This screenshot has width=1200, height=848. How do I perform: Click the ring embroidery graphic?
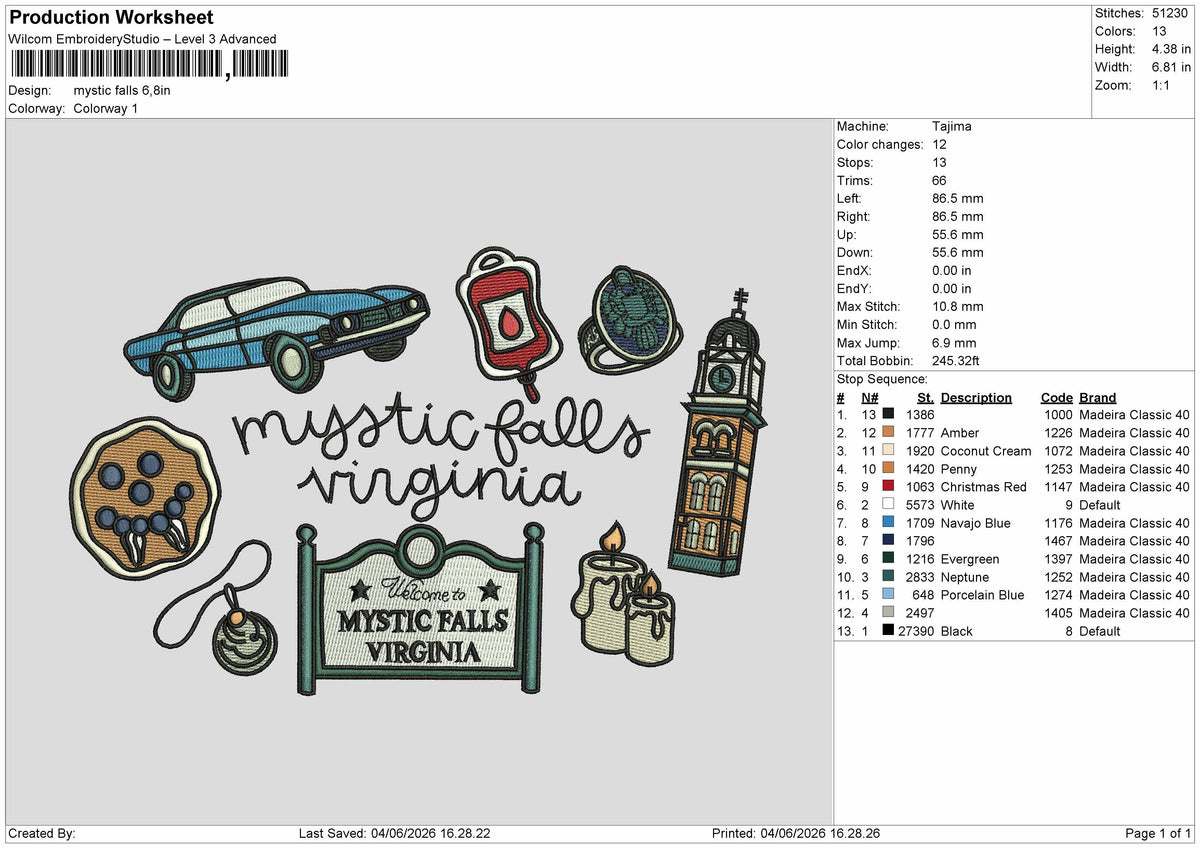629,320
